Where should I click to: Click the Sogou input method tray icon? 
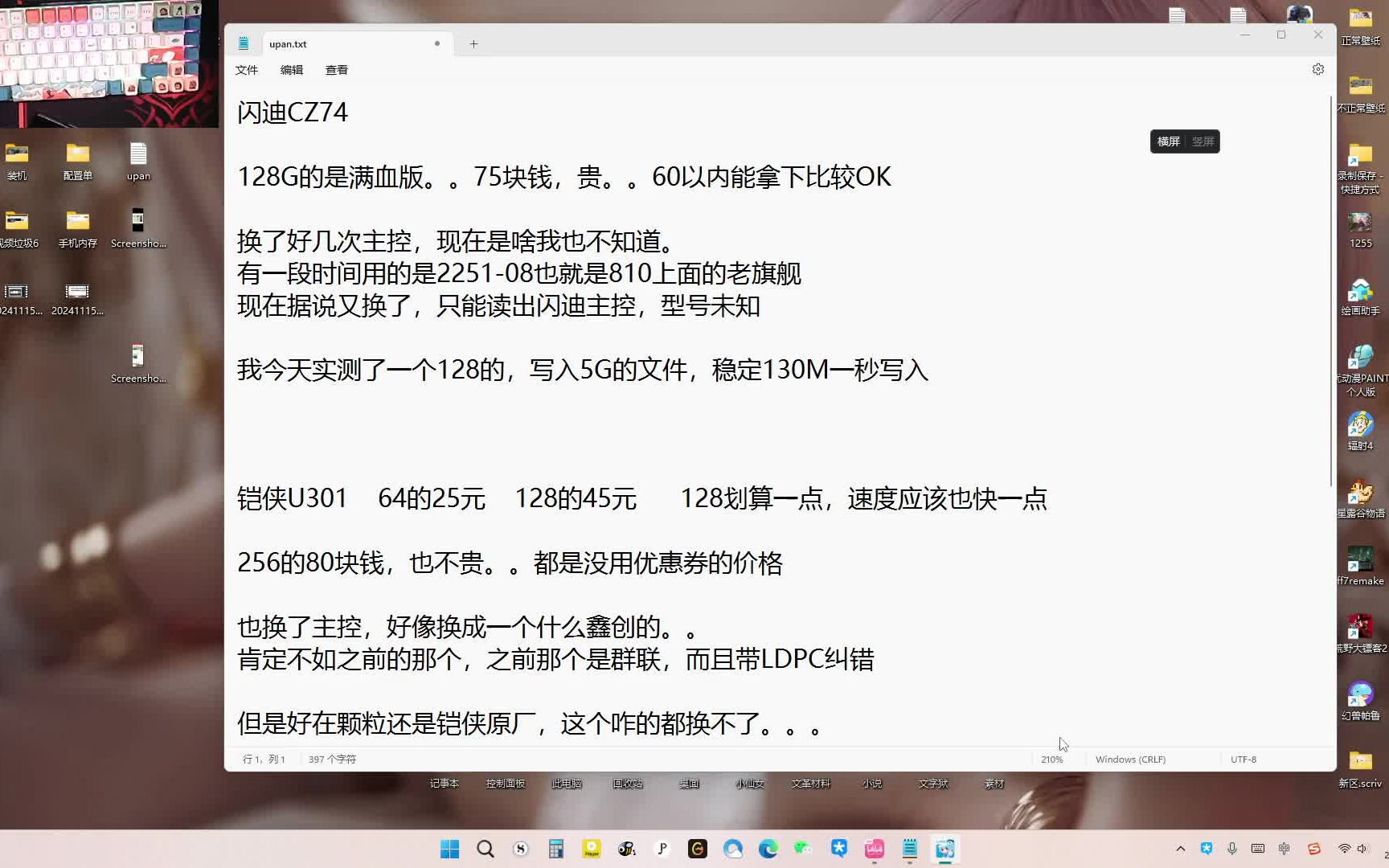pyautogui.click(x=1314, y=849)
